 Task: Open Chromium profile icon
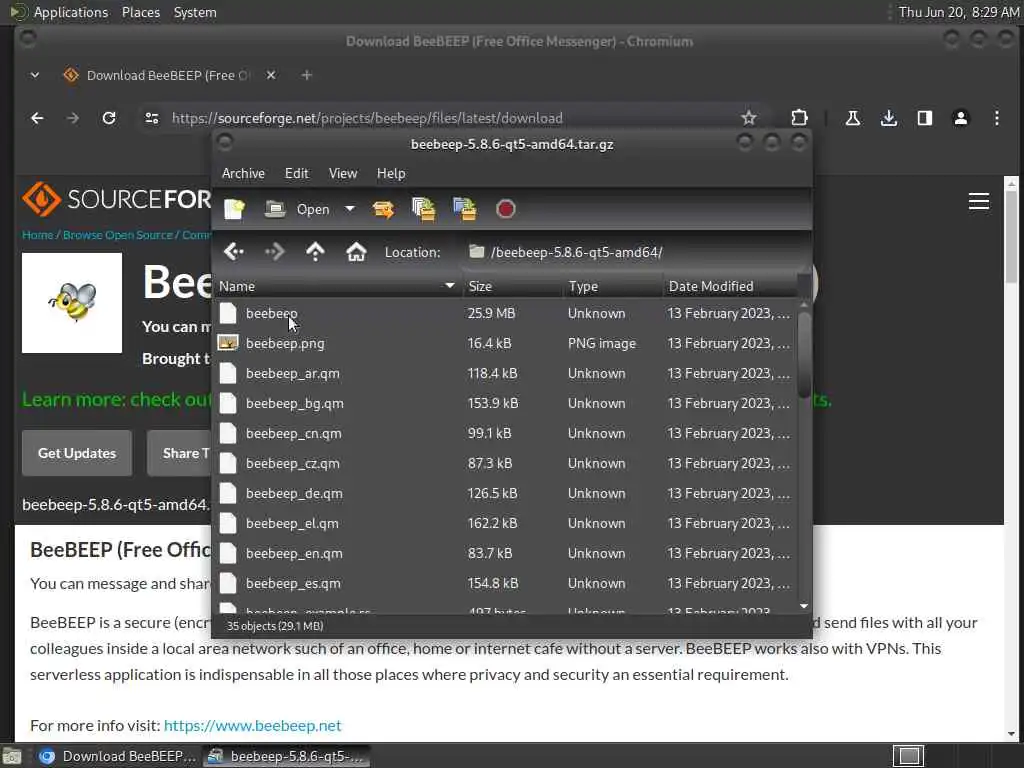coord(961,118)
